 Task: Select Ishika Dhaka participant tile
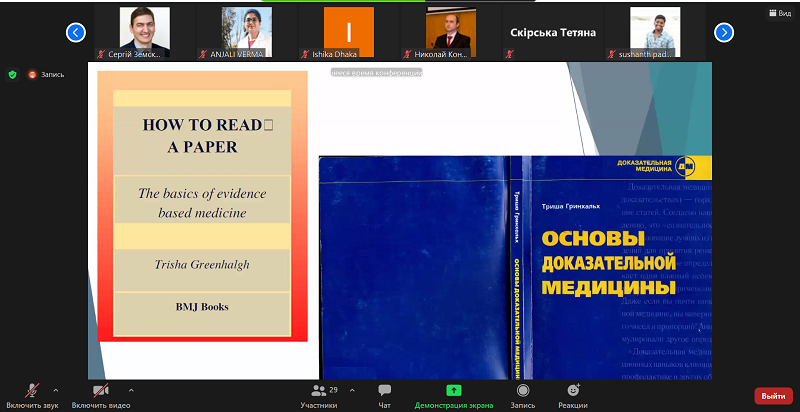point(349,32)
